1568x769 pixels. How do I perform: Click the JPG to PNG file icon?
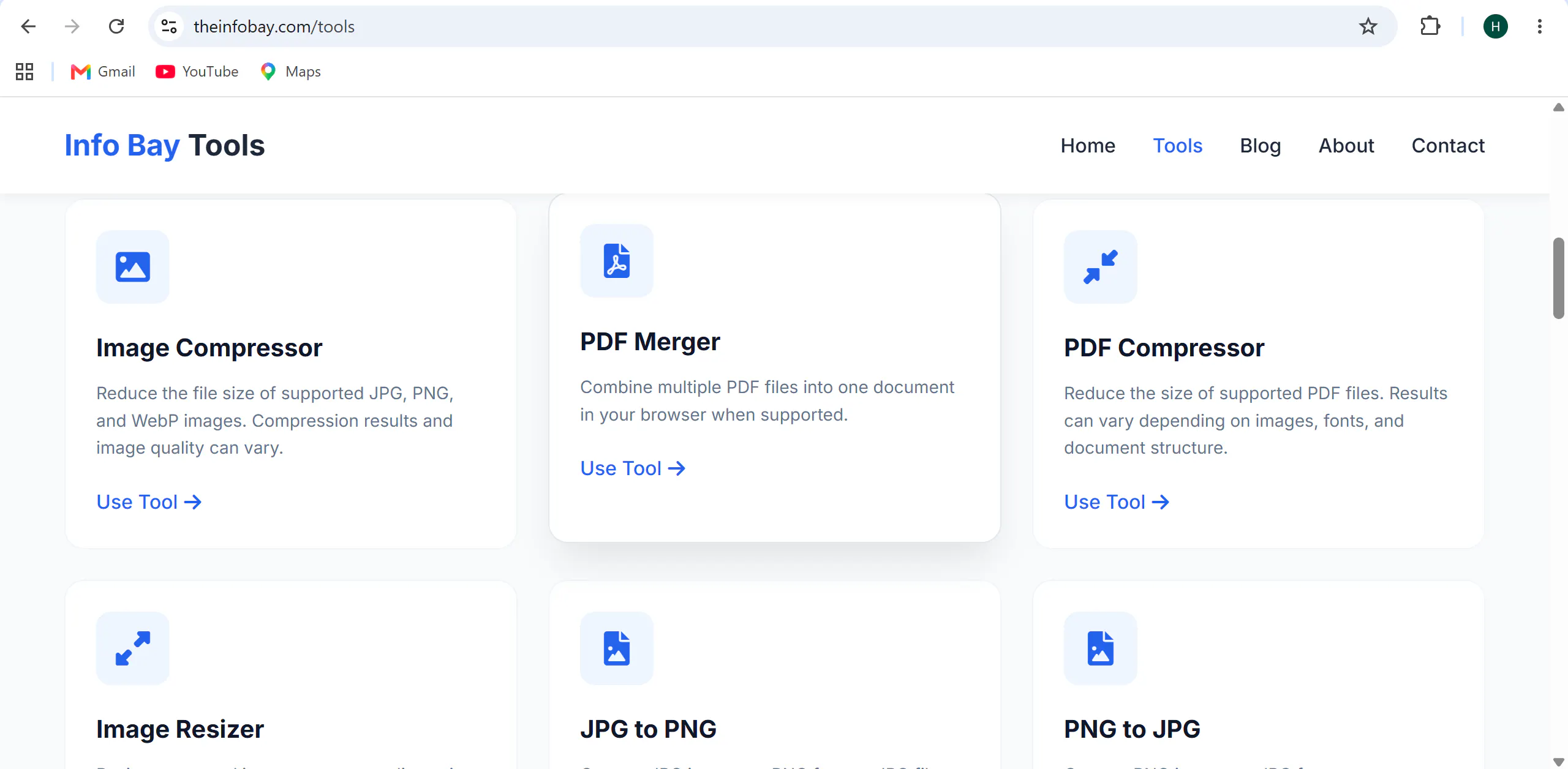click(x=617, y=648)
